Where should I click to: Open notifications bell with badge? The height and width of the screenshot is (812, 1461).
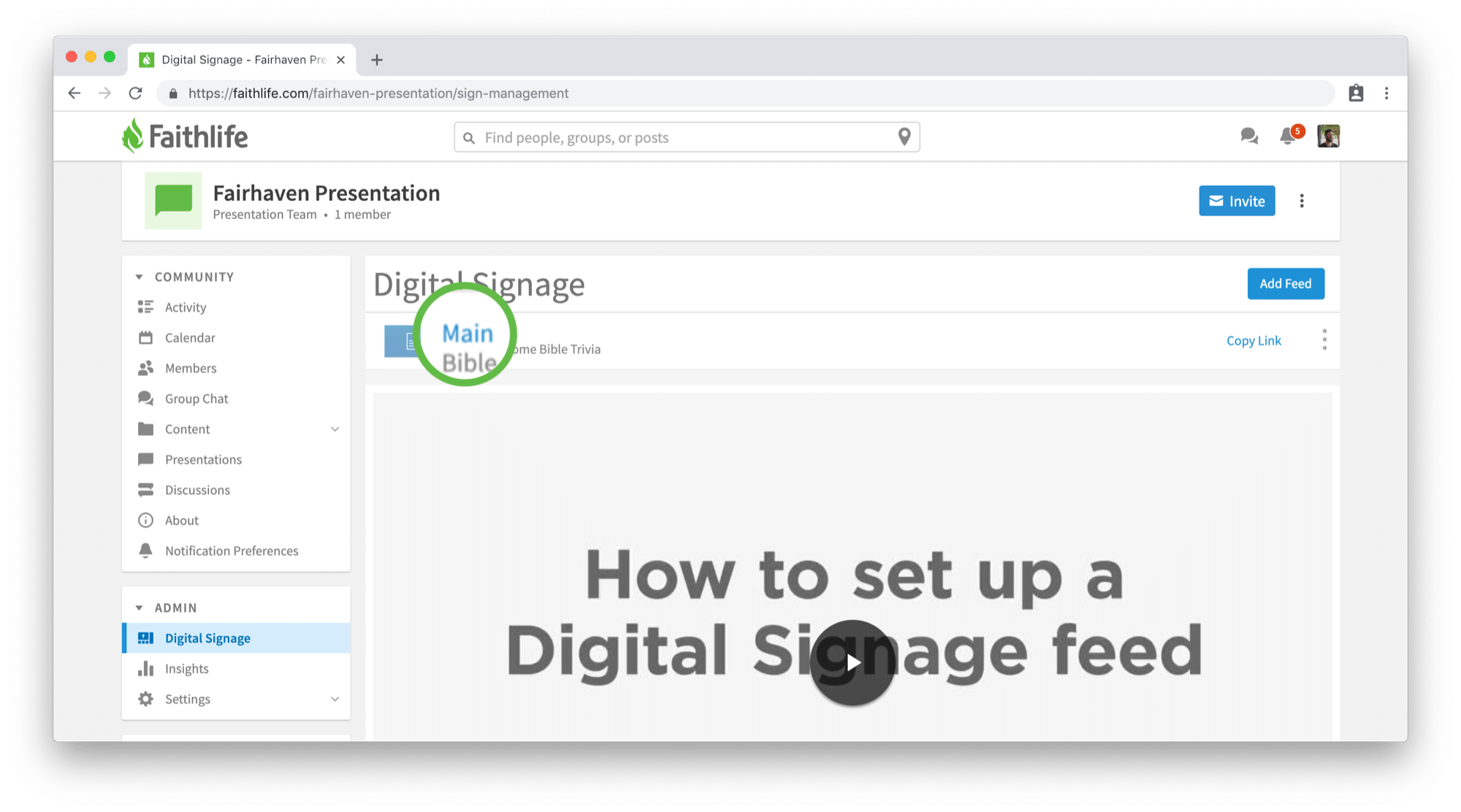tap(1288, 136)
